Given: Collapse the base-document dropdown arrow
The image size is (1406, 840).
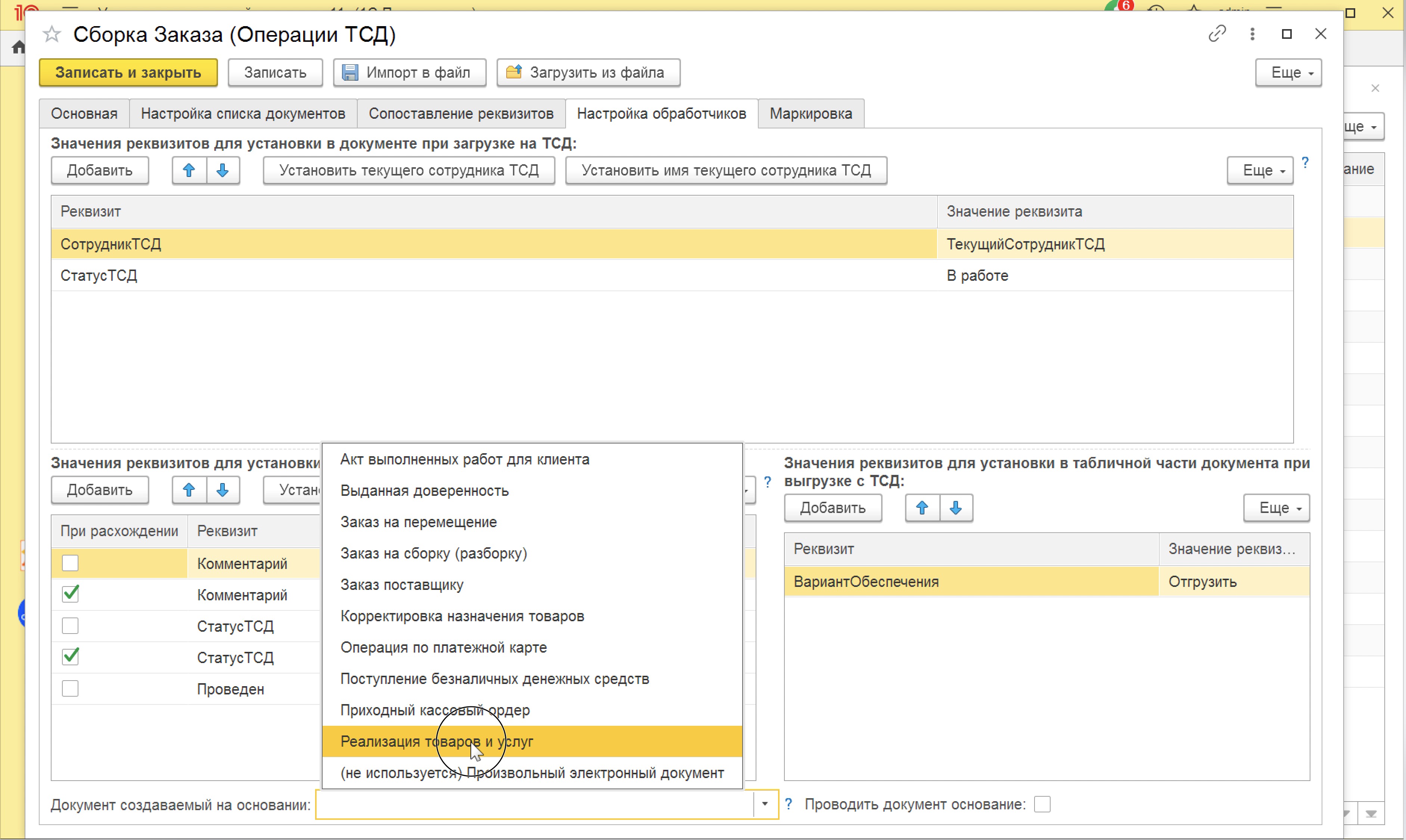Looking at the screenshot, I should tap(765, 804).
